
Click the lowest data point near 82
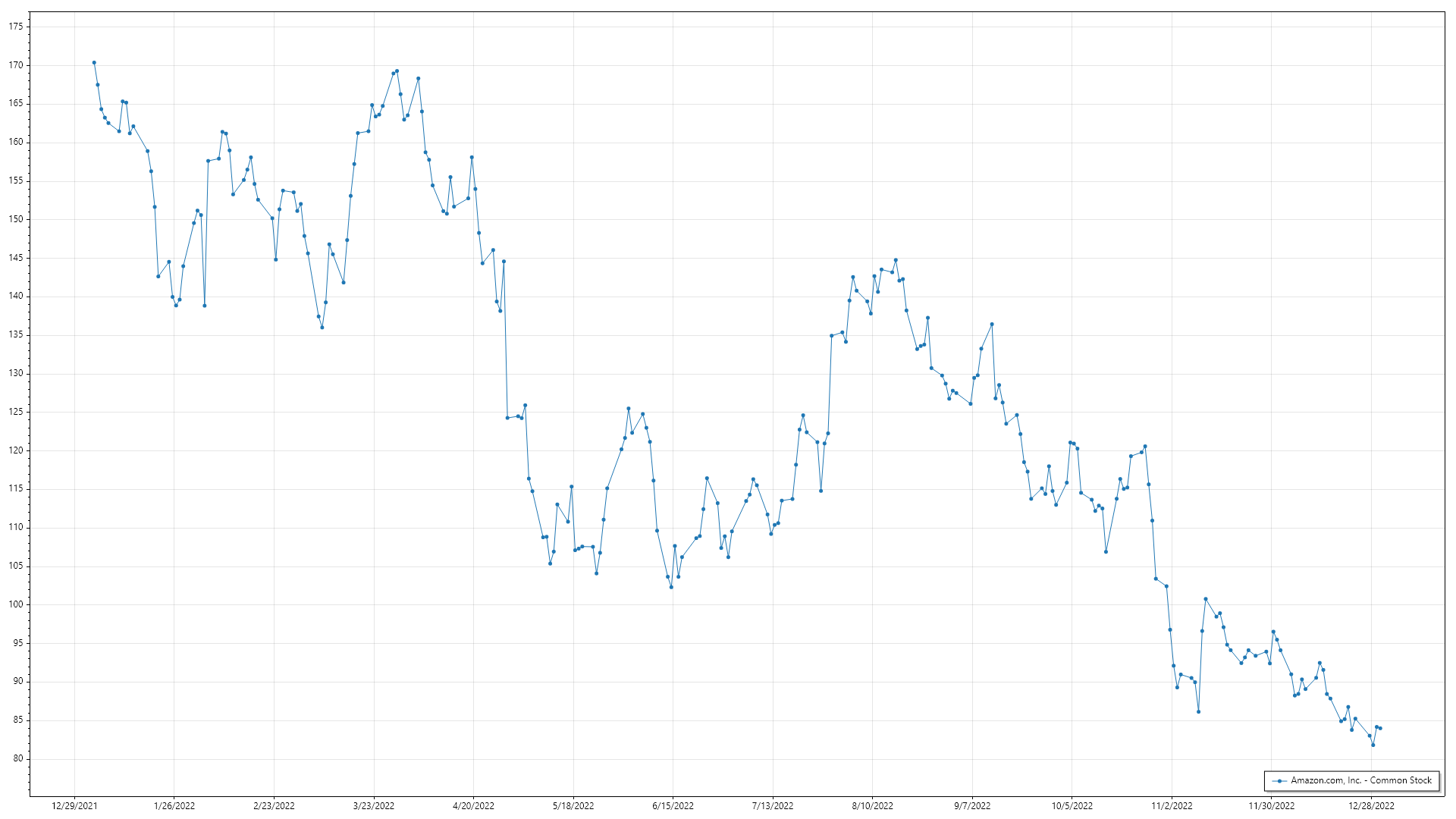tap(1373, 745)
